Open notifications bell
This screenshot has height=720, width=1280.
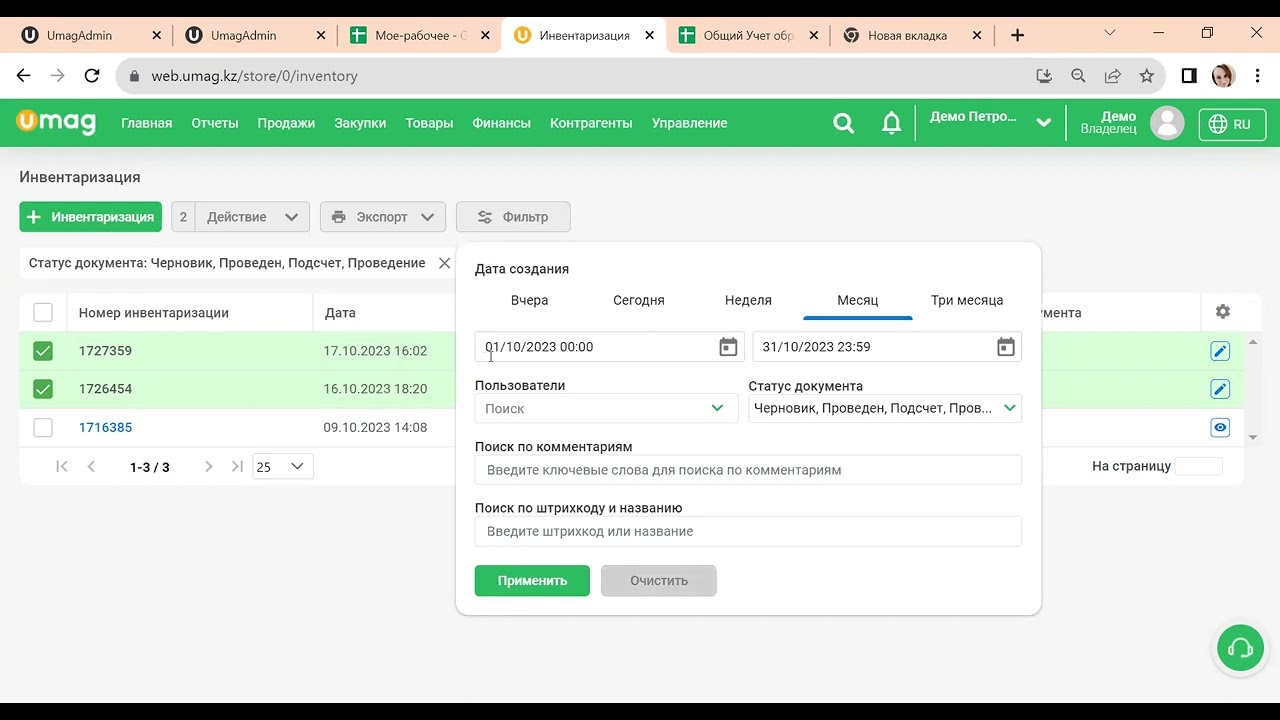click(891, 123)
